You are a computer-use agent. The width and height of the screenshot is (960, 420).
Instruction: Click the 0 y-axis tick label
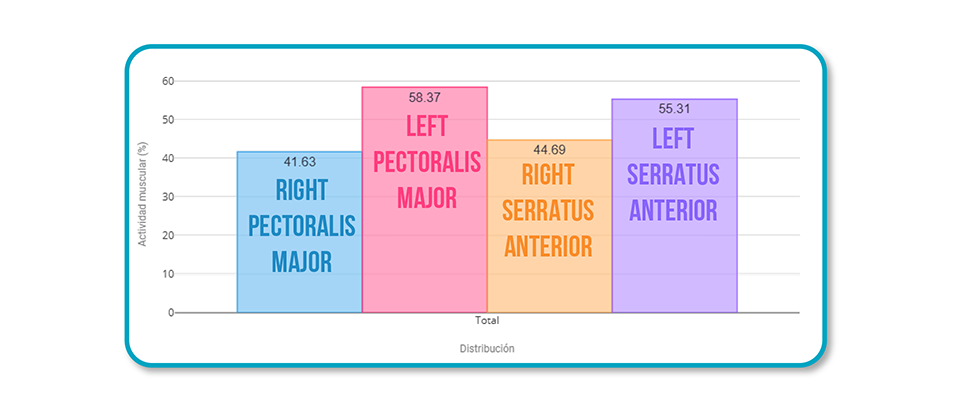point(171,312)
